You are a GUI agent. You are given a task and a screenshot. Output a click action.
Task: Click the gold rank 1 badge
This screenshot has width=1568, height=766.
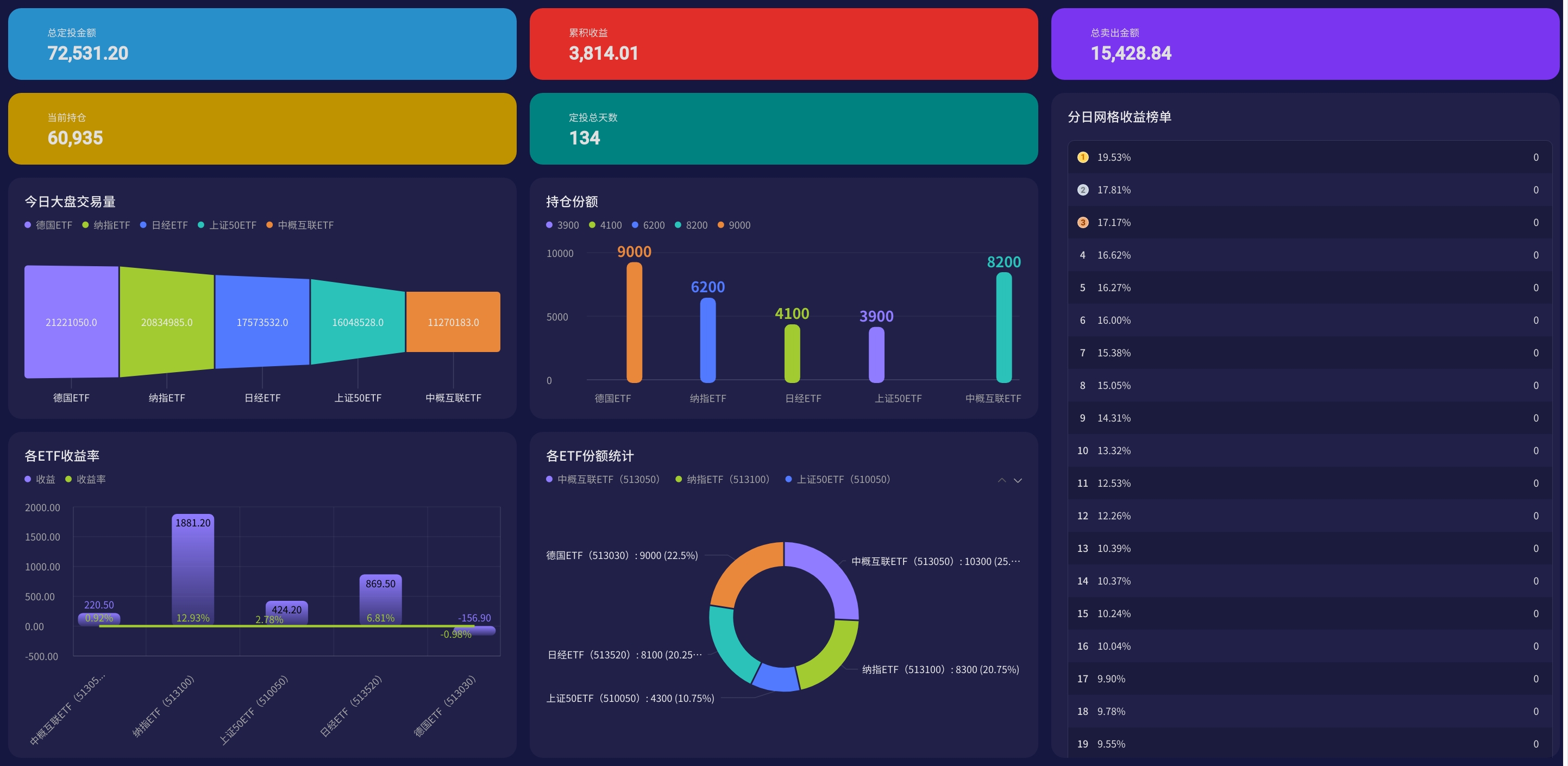(x=1082, y=158)
